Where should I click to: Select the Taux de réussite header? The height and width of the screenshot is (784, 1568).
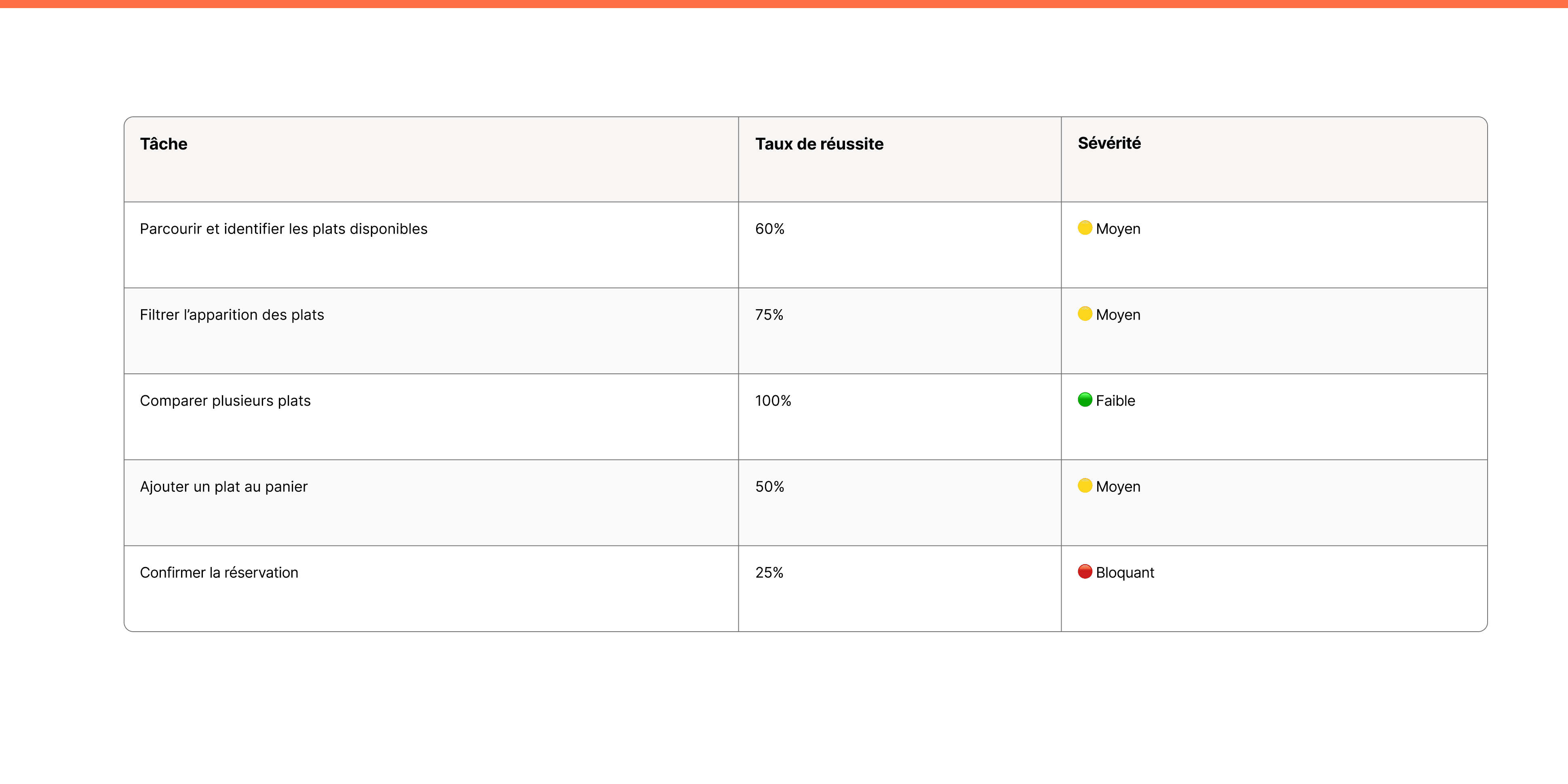point(819,143)
